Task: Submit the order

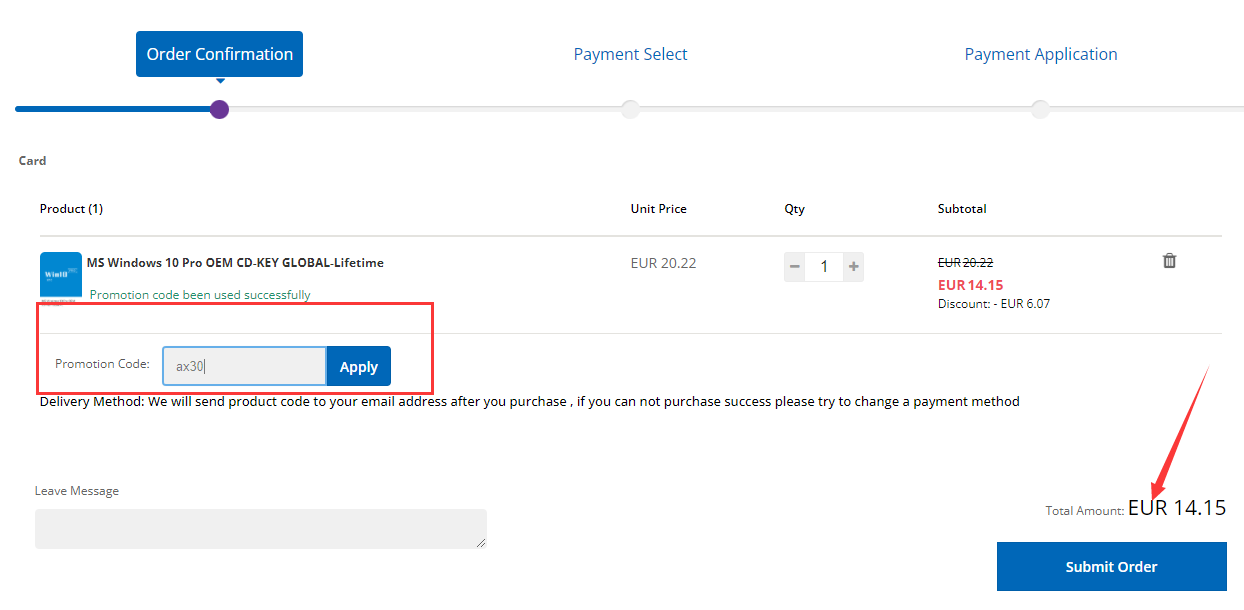Action: tap(1111, 566)
